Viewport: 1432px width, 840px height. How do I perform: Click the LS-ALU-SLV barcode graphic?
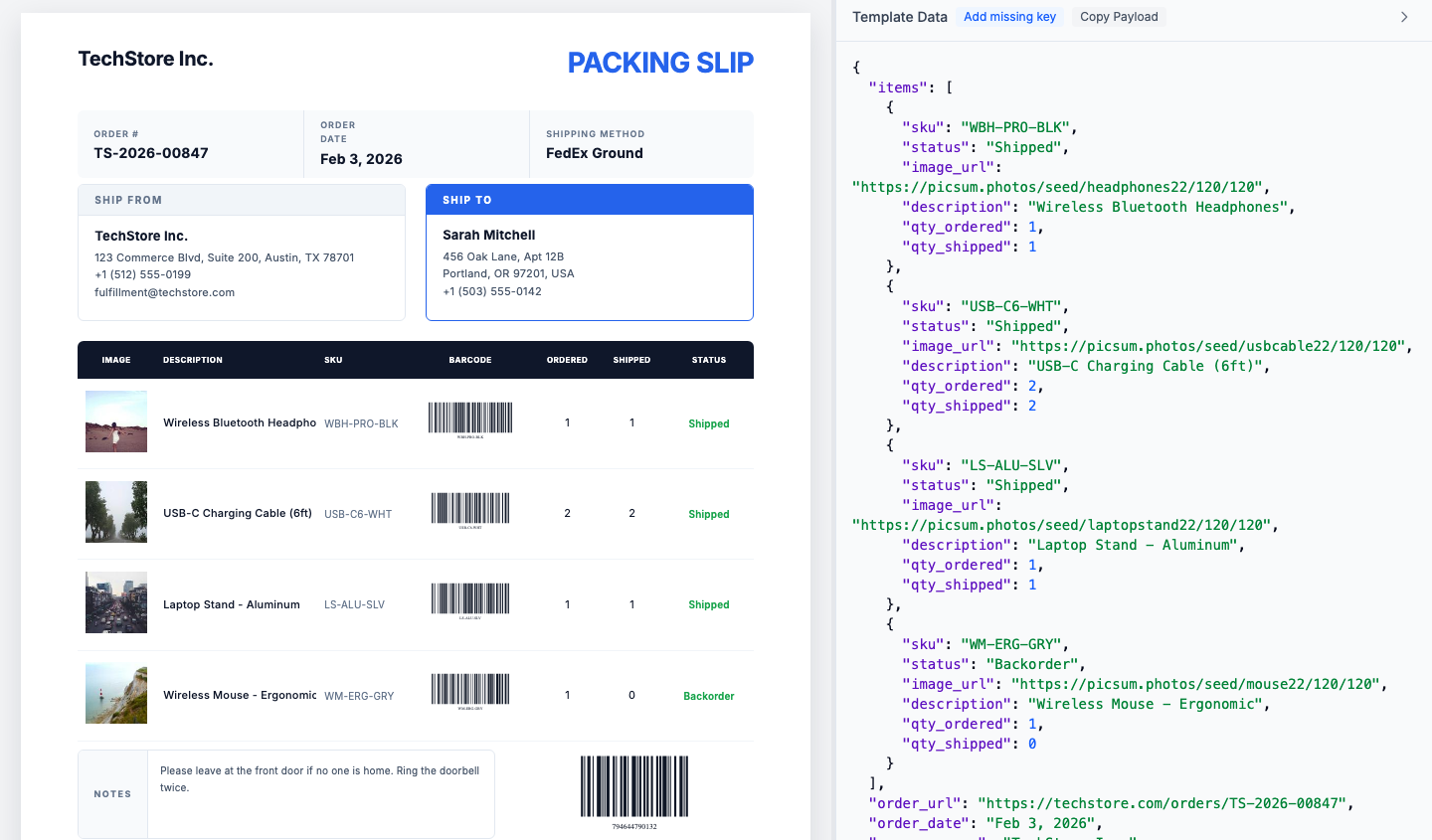(x=470, y=599)
